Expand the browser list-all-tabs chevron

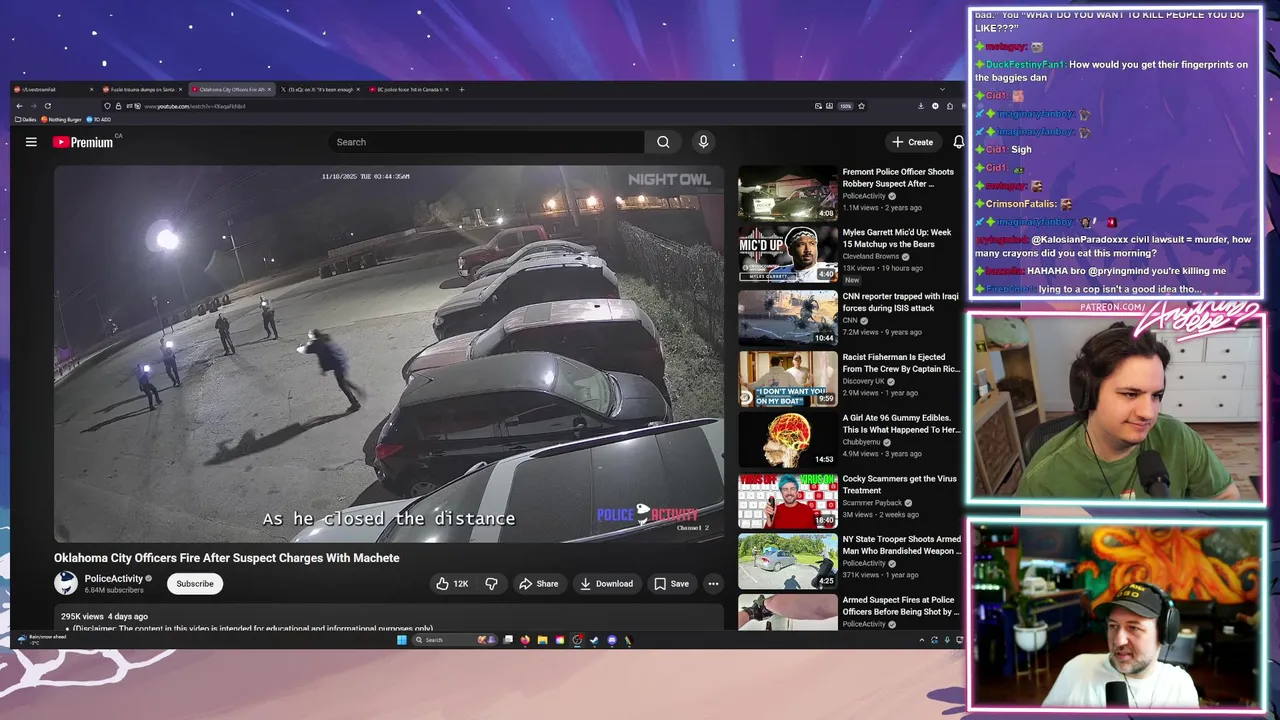coord(941,90)
